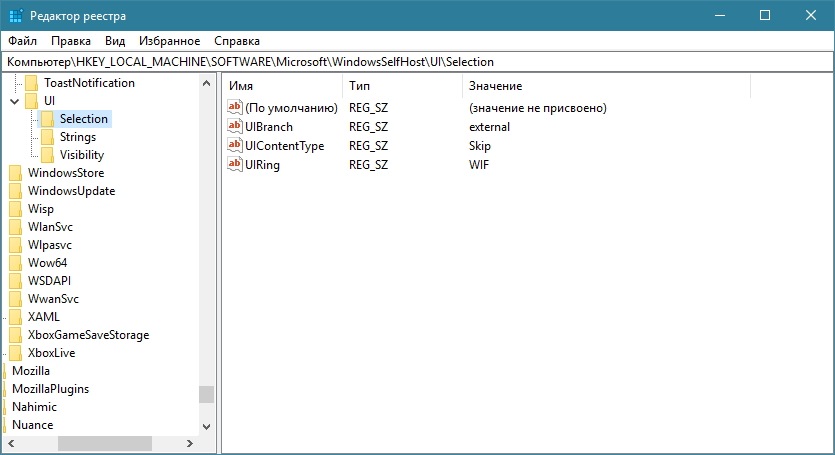Click the (По умолчанию) value icon
The width and height of the screenshot is (835, 455).
(234, 107)
